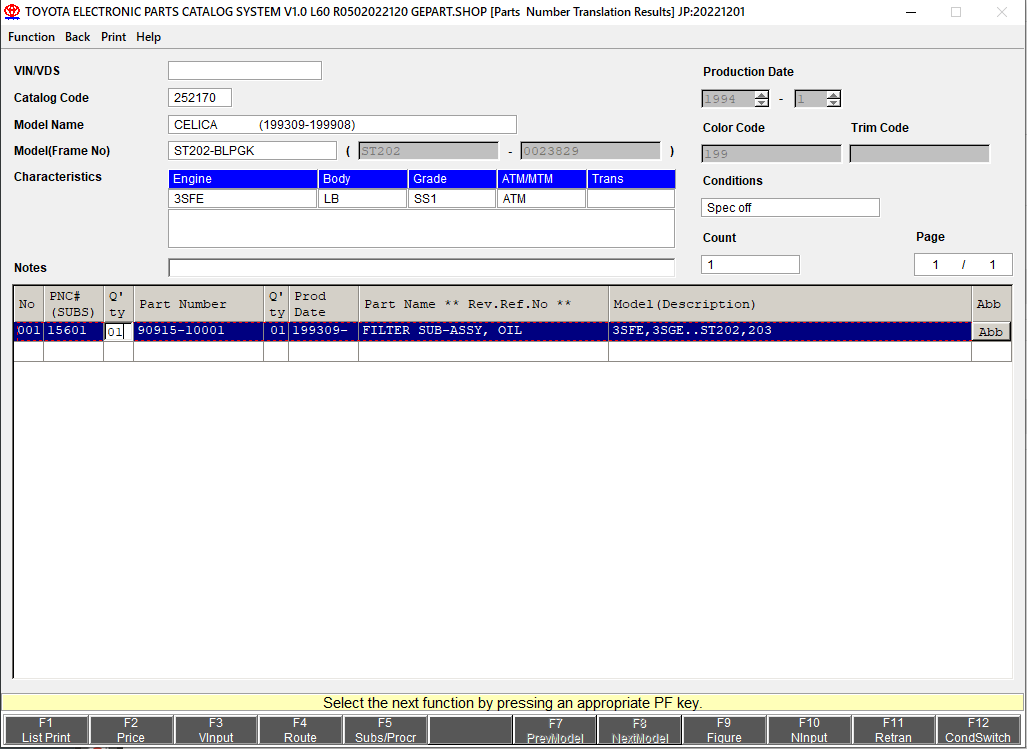Click the F7 PrevModel button

(555, 730)
